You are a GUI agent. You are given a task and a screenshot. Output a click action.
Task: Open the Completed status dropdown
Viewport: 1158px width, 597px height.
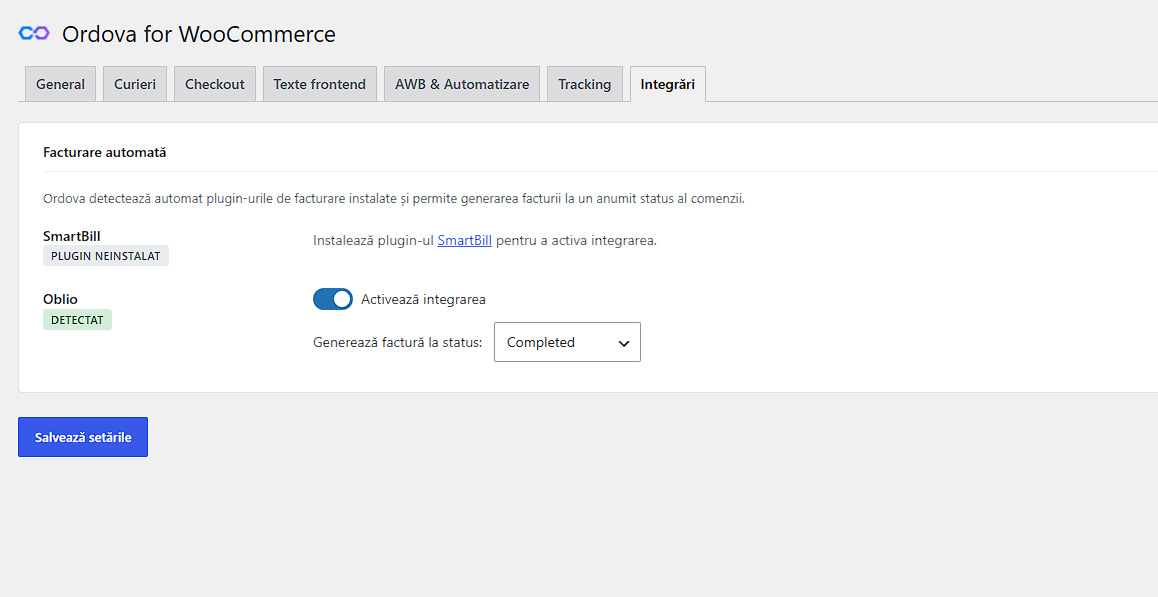click(567, 342)
